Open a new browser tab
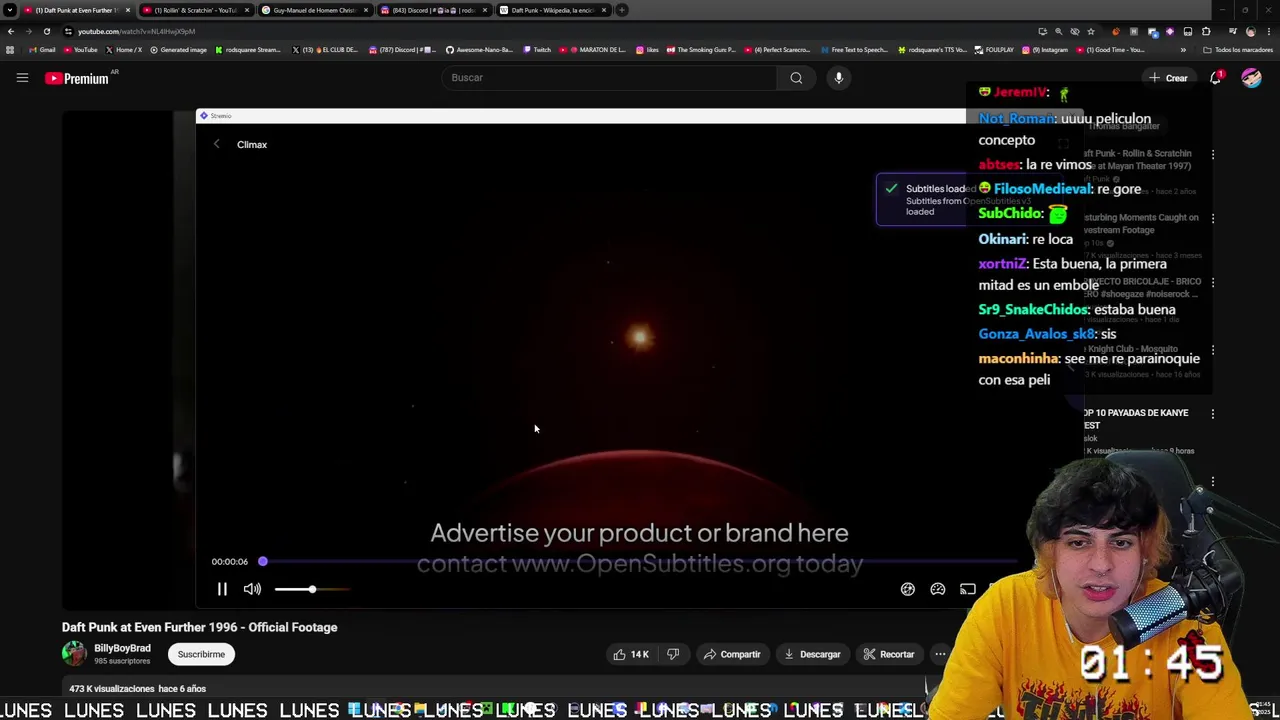The image size is (1280, 720). pyautogui.click(x=621, y=10)
